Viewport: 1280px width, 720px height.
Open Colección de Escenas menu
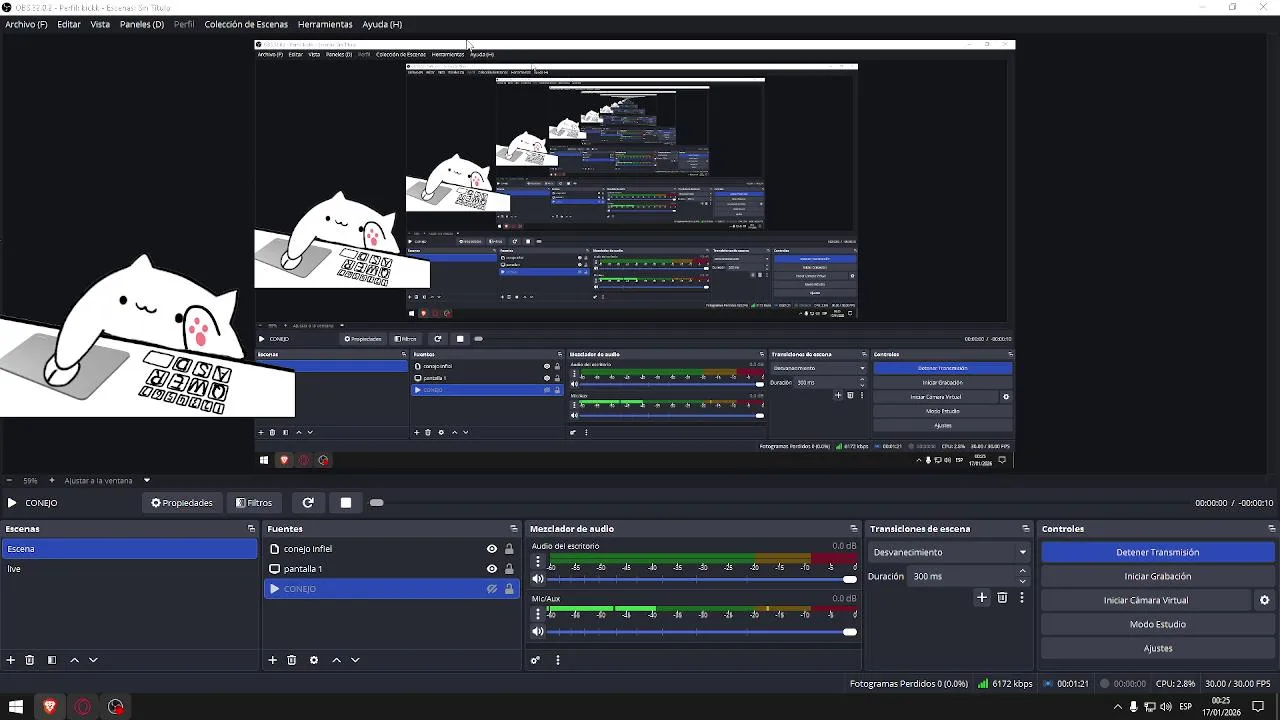point(246,24)
